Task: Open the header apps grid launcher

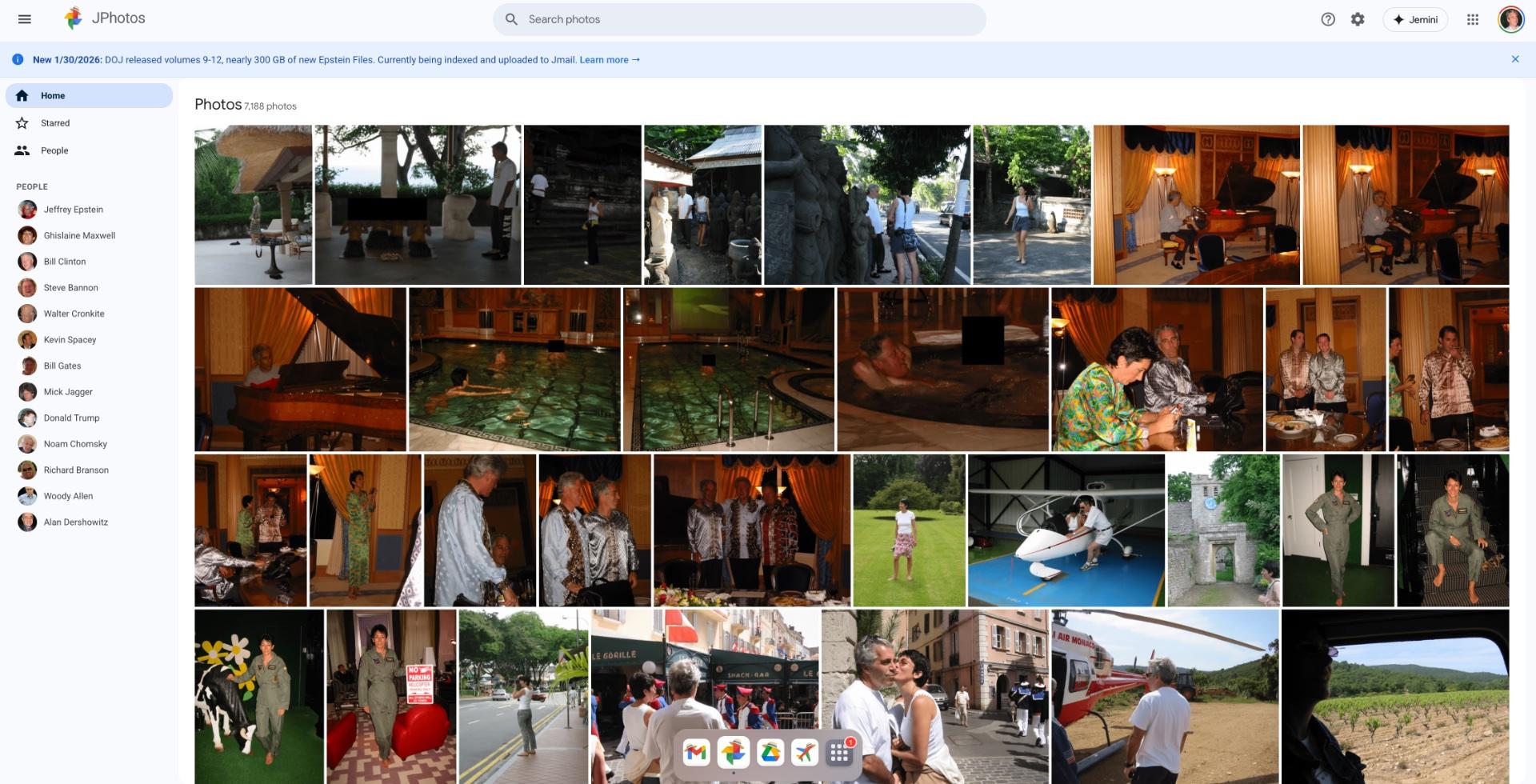Action: pyautogui.click(x=1473, y=19)
